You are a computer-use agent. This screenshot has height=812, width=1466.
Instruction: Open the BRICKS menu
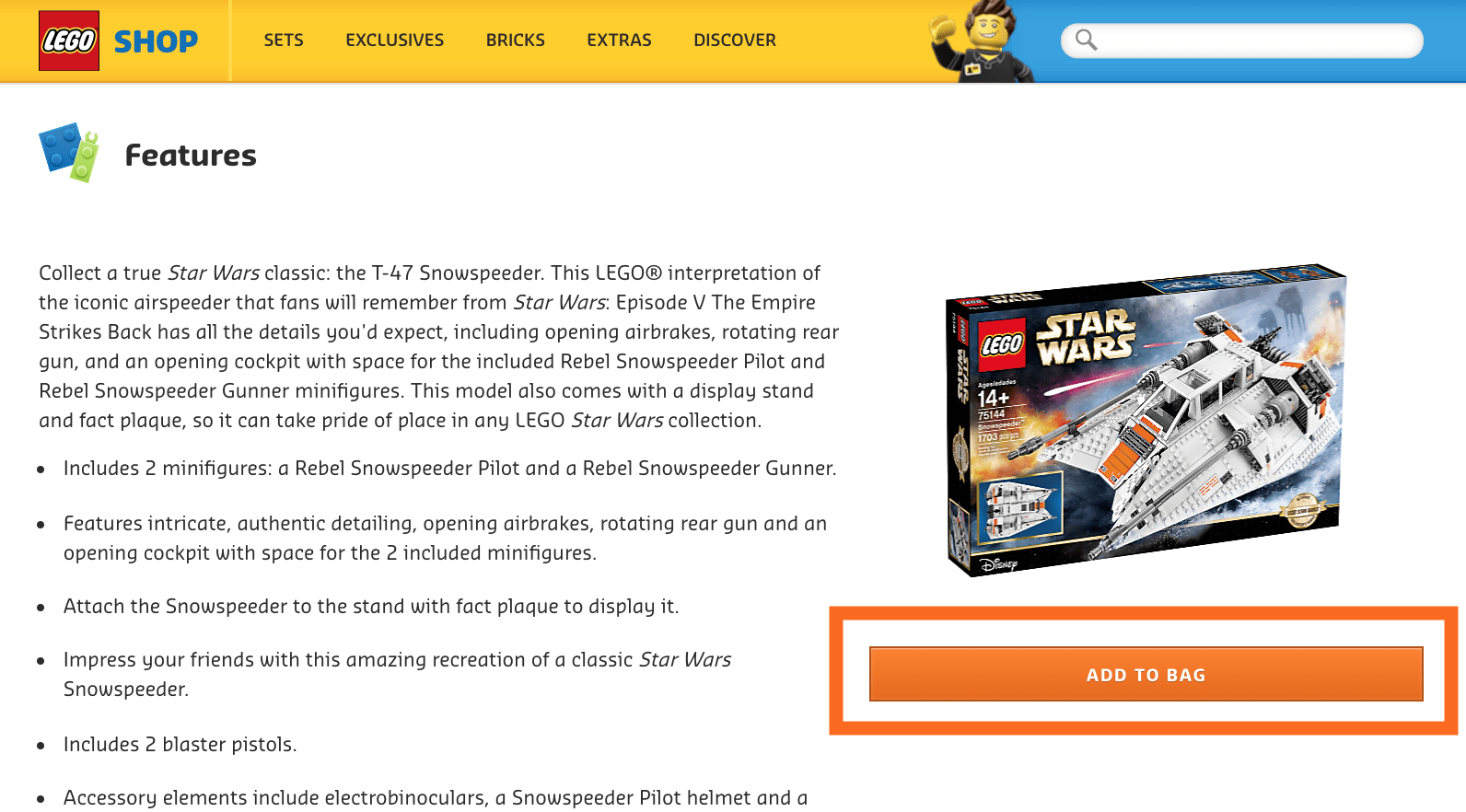click(x=516, y=41)
